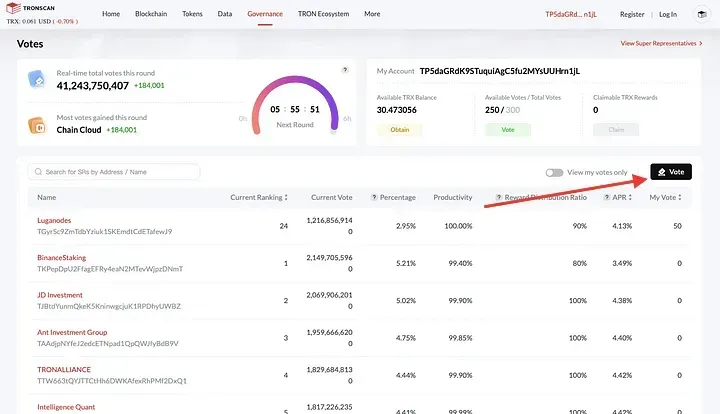
Task: Click Luganodes address TGyrSc9ZmTdbYziuk1SKEmdtCdETafewJ9
Action: pyautogui.click(x=105, y=231)
